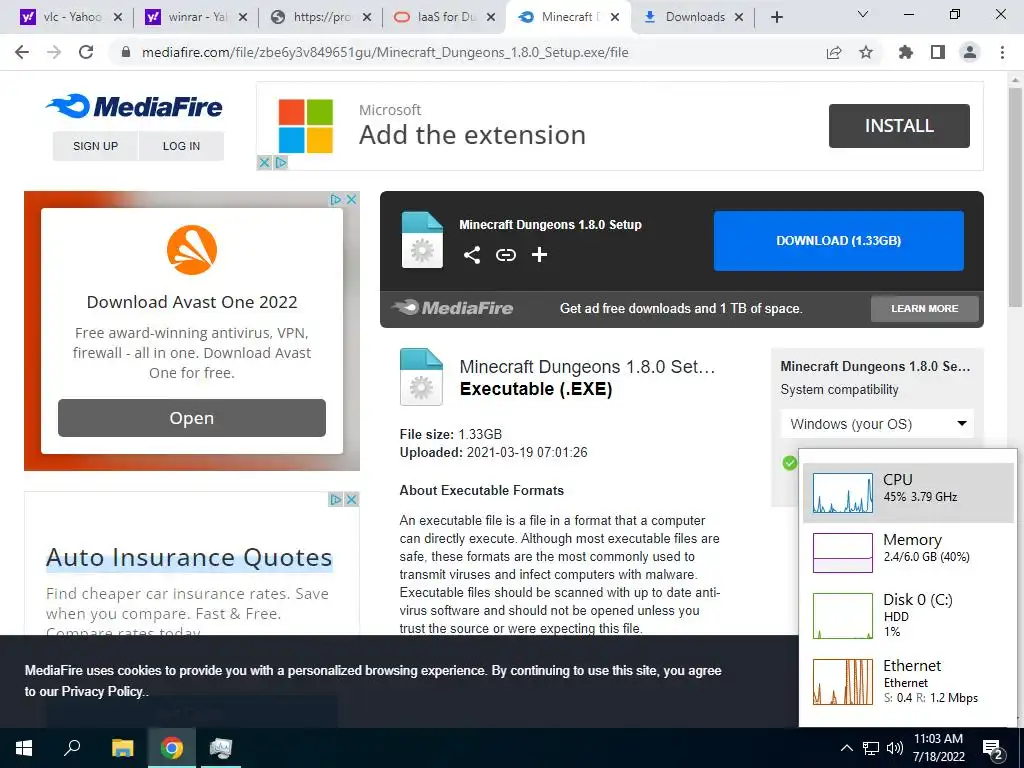Click the site lock icon in address bar

[126, 52]
